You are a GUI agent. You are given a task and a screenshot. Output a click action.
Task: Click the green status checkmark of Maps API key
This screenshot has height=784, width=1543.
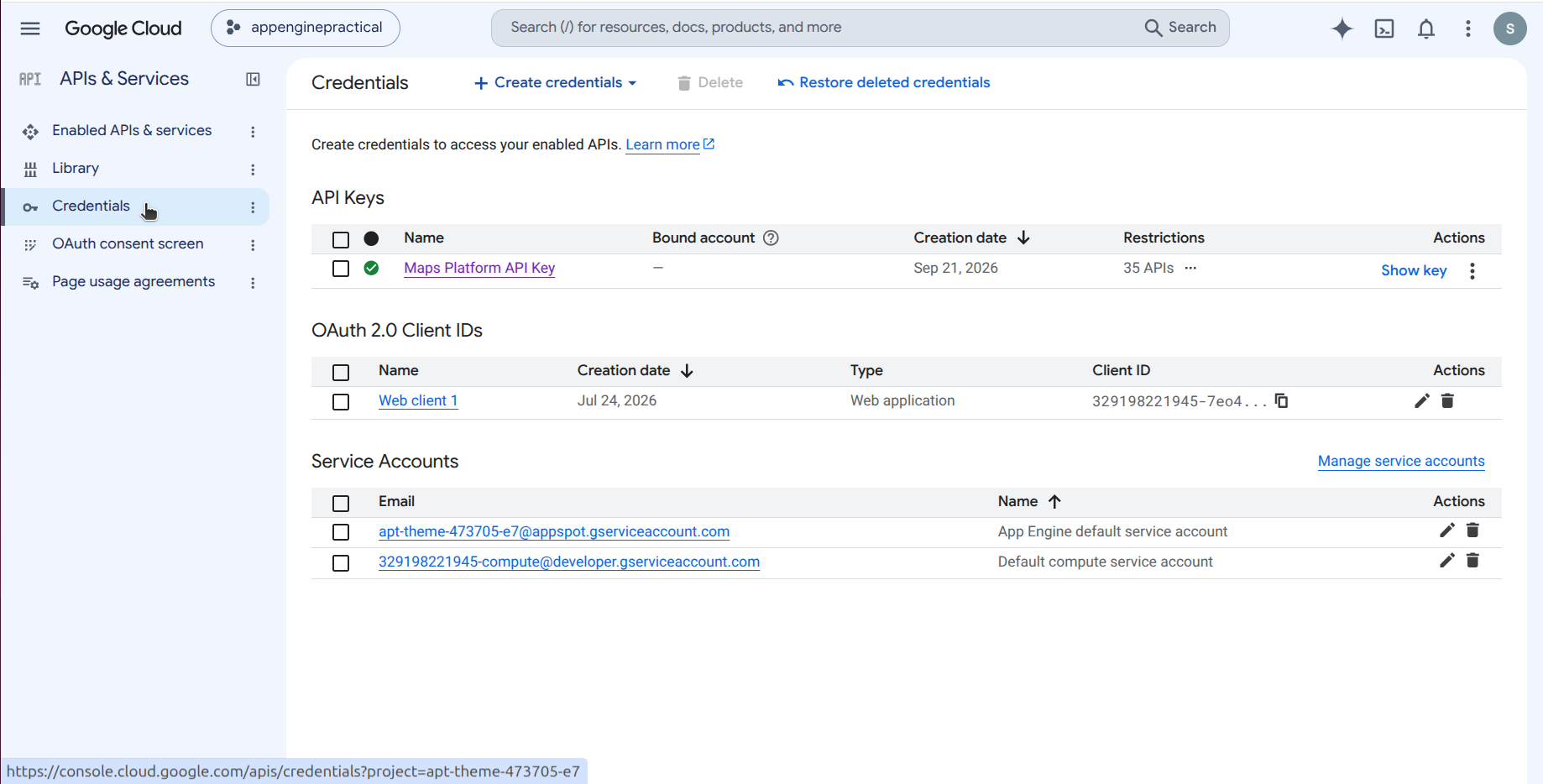(371, 268)
